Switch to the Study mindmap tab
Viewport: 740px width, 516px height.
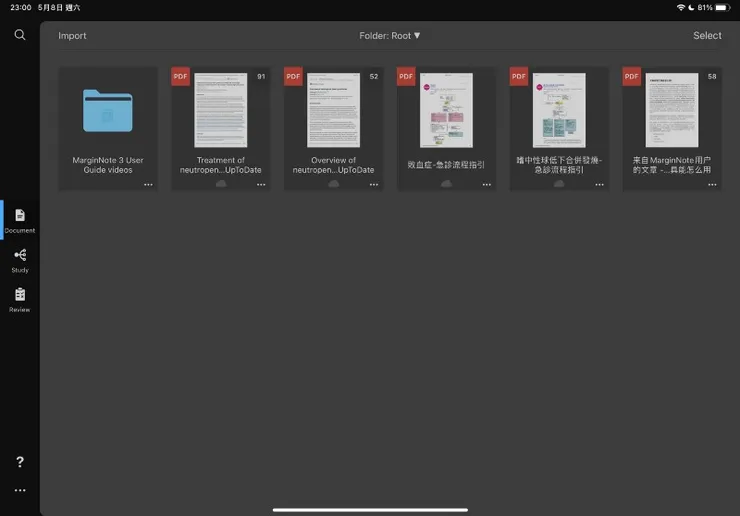pos(20,261)
